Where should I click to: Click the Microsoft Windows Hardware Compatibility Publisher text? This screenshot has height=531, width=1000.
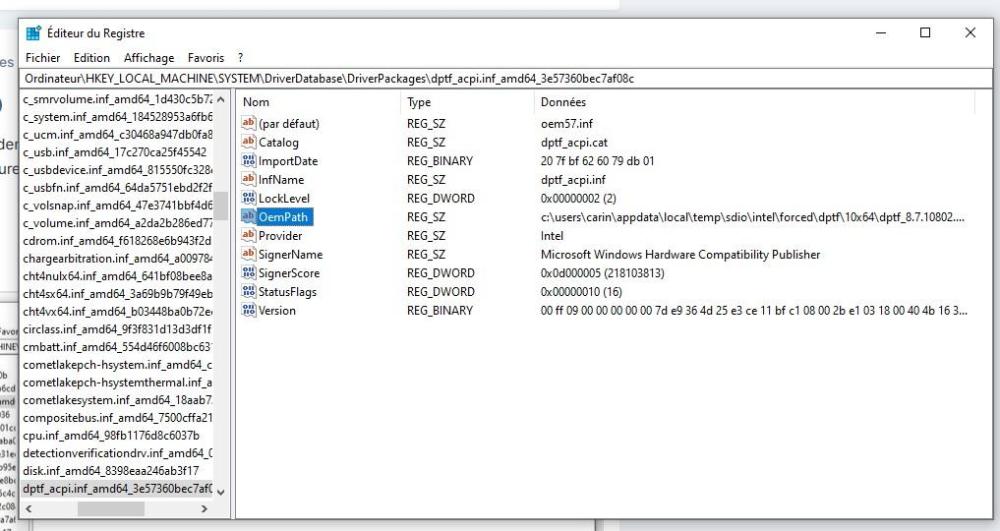[x=680, y=254]
